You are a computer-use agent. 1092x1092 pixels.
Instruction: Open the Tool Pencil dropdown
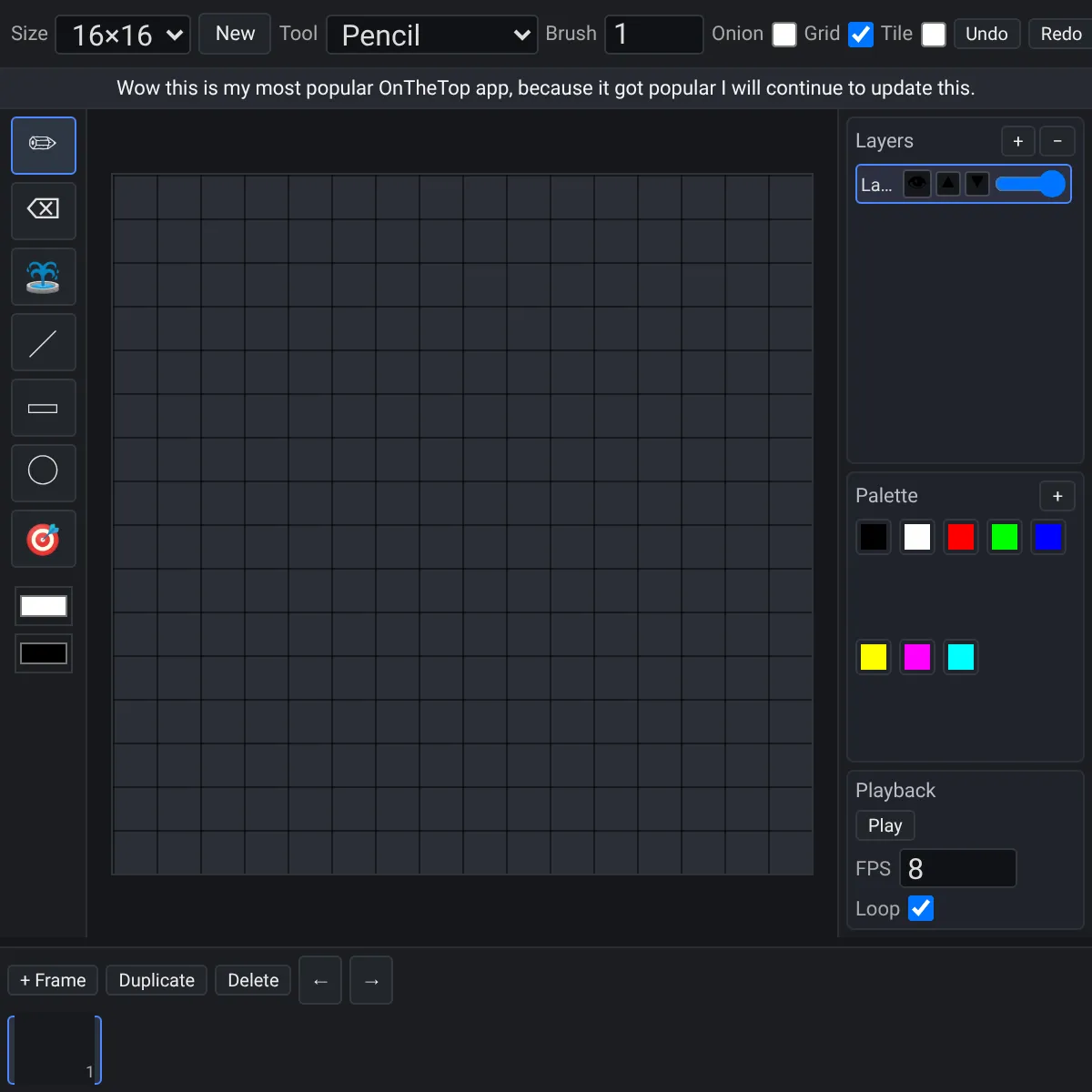coord(432,35)
